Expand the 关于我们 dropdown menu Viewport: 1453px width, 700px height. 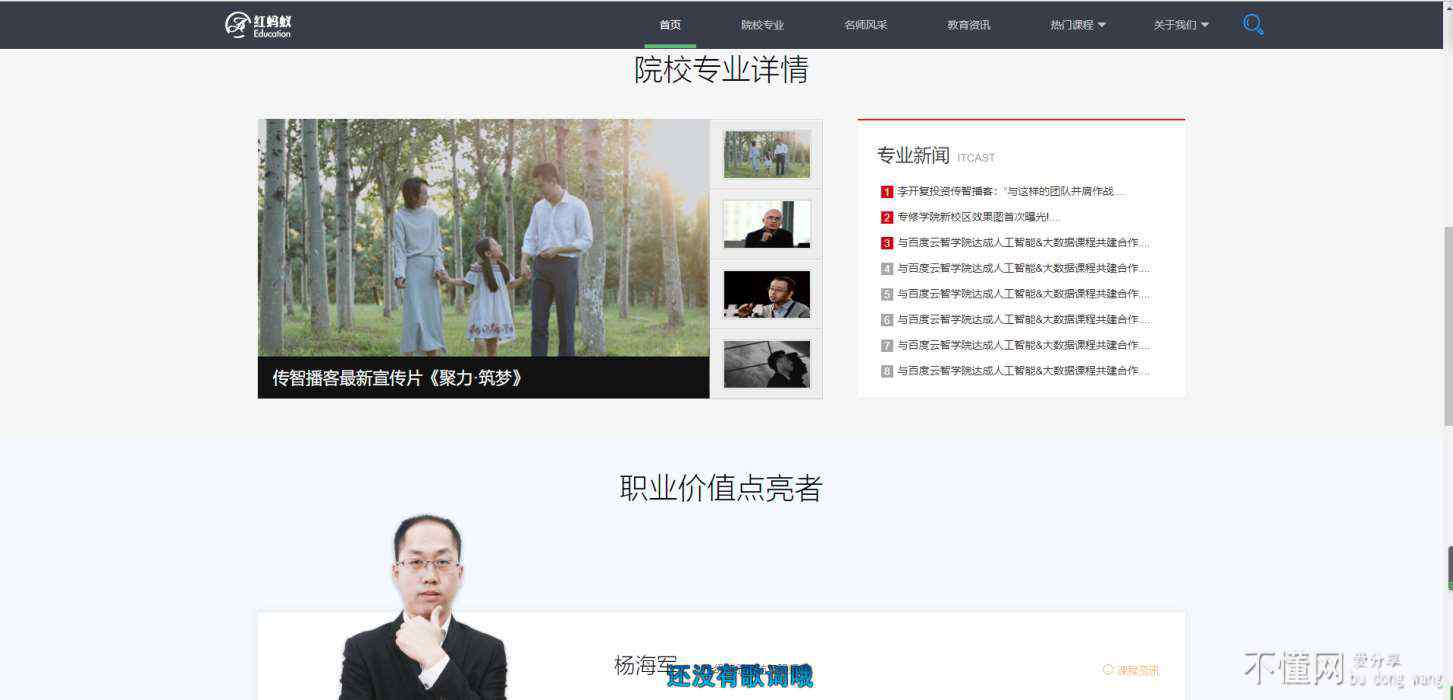tap(1181, 25)
